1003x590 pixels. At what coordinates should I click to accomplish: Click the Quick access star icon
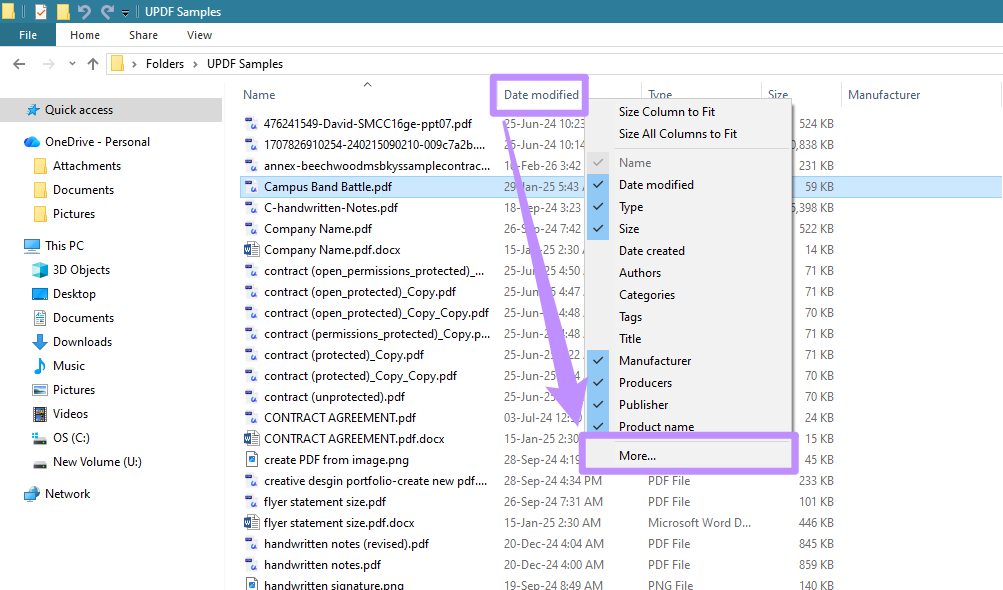pyautogui.click(x=33, y=110)
